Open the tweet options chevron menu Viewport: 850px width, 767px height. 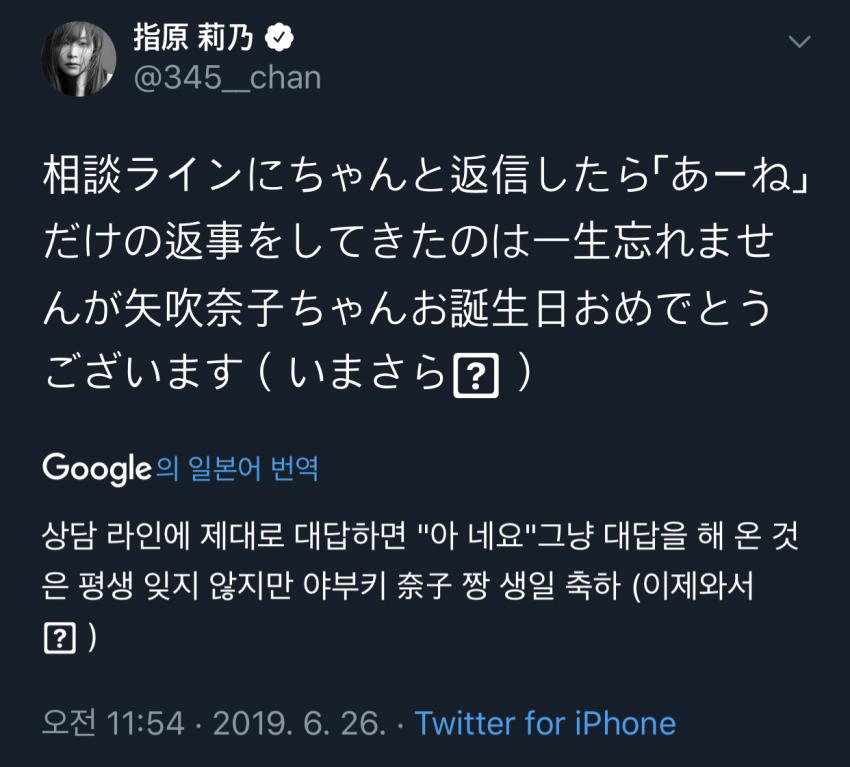[x=799, y=42]
